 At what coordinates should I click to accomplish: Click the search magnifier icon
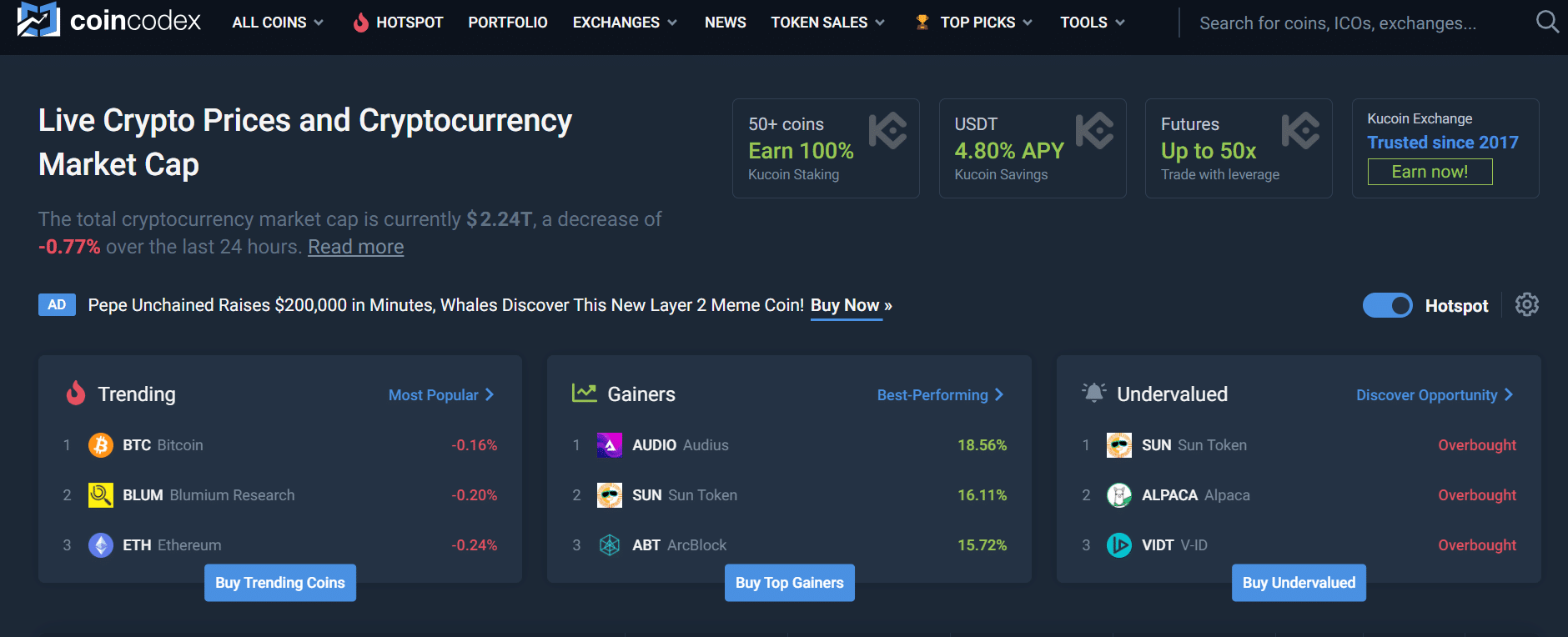tap(1547, 22)
